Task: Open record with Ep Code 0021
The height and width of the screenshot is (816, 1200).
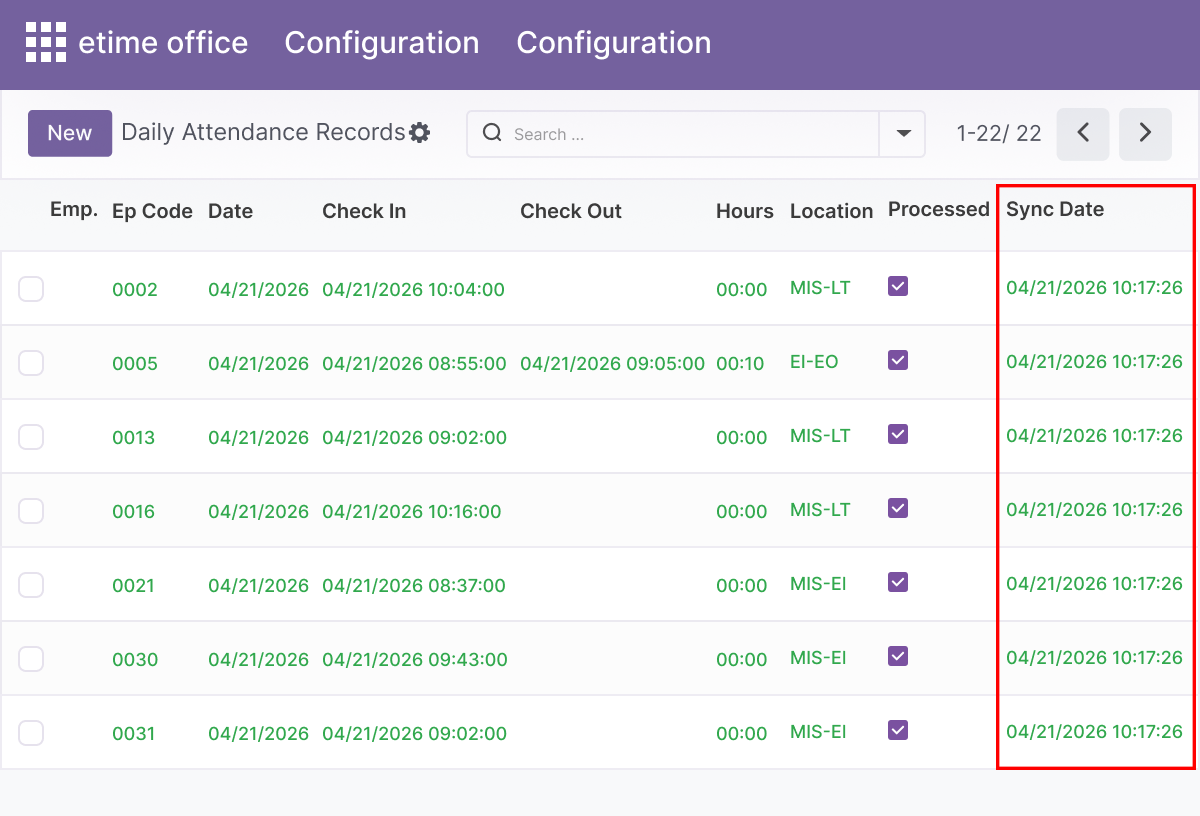Action: click(133, 586)
